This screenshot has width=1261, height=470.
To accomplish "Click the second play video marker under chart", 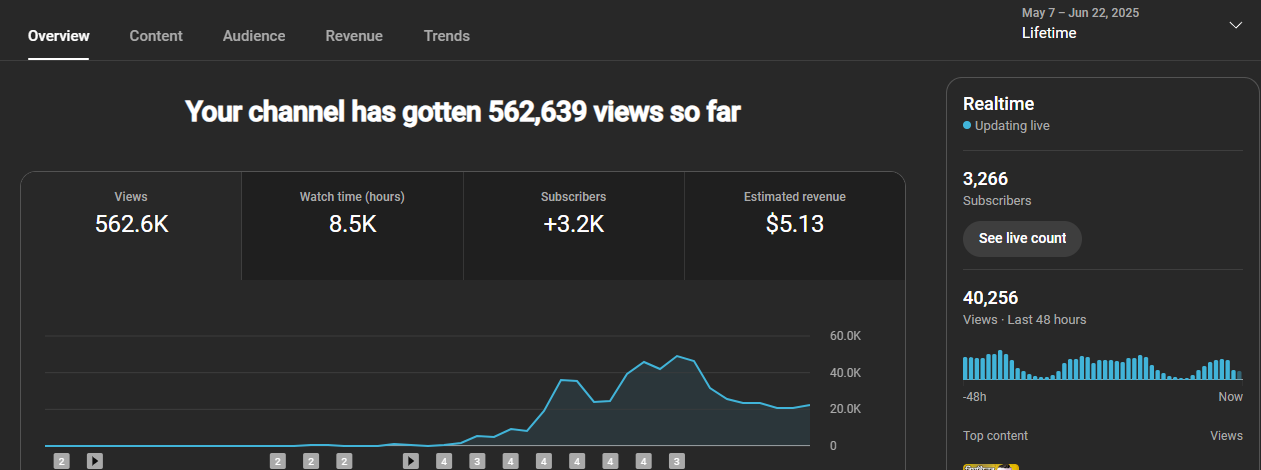I will click(x=410, y=461).
